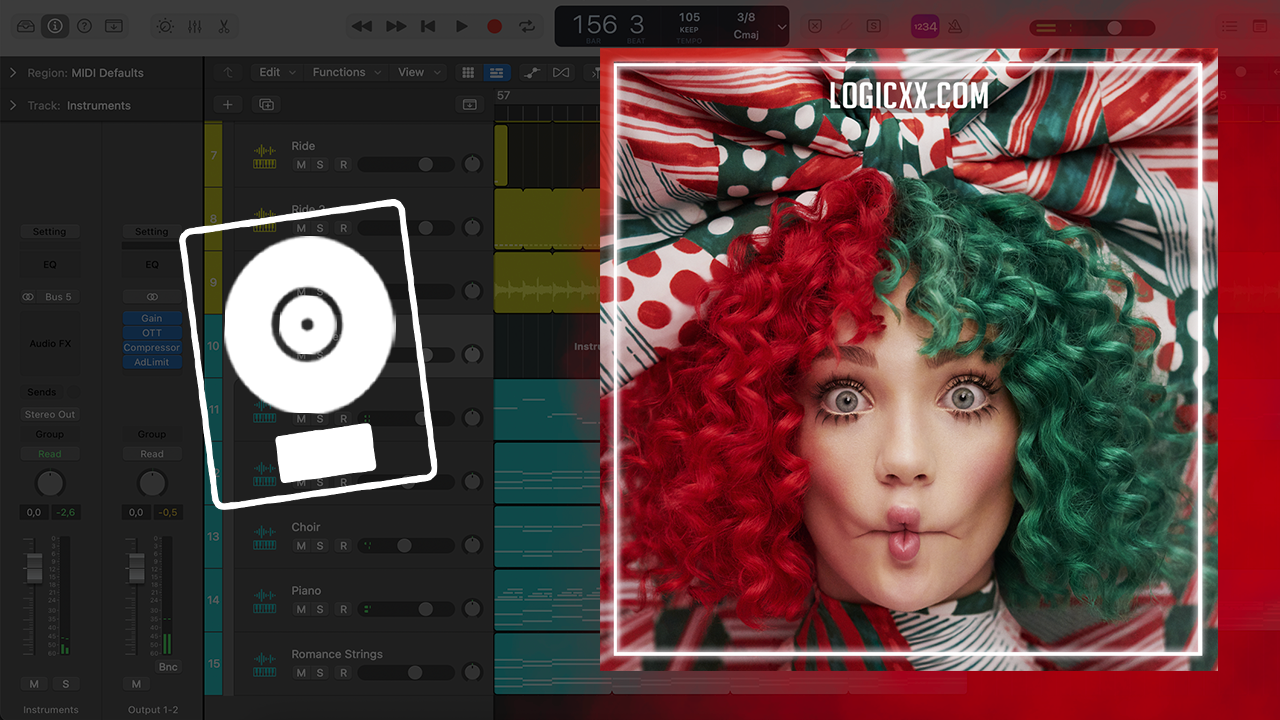Open the Editors with the scissors icon
Image resolution: width=1280 pixels, height=720 pixels.
tap(224, 27)
